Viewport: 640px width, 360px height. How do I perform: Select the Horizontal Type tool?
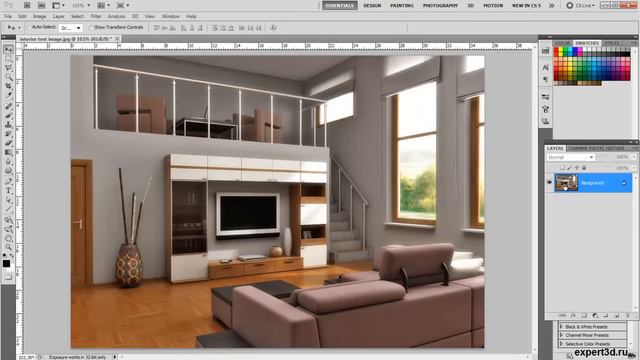8,191
